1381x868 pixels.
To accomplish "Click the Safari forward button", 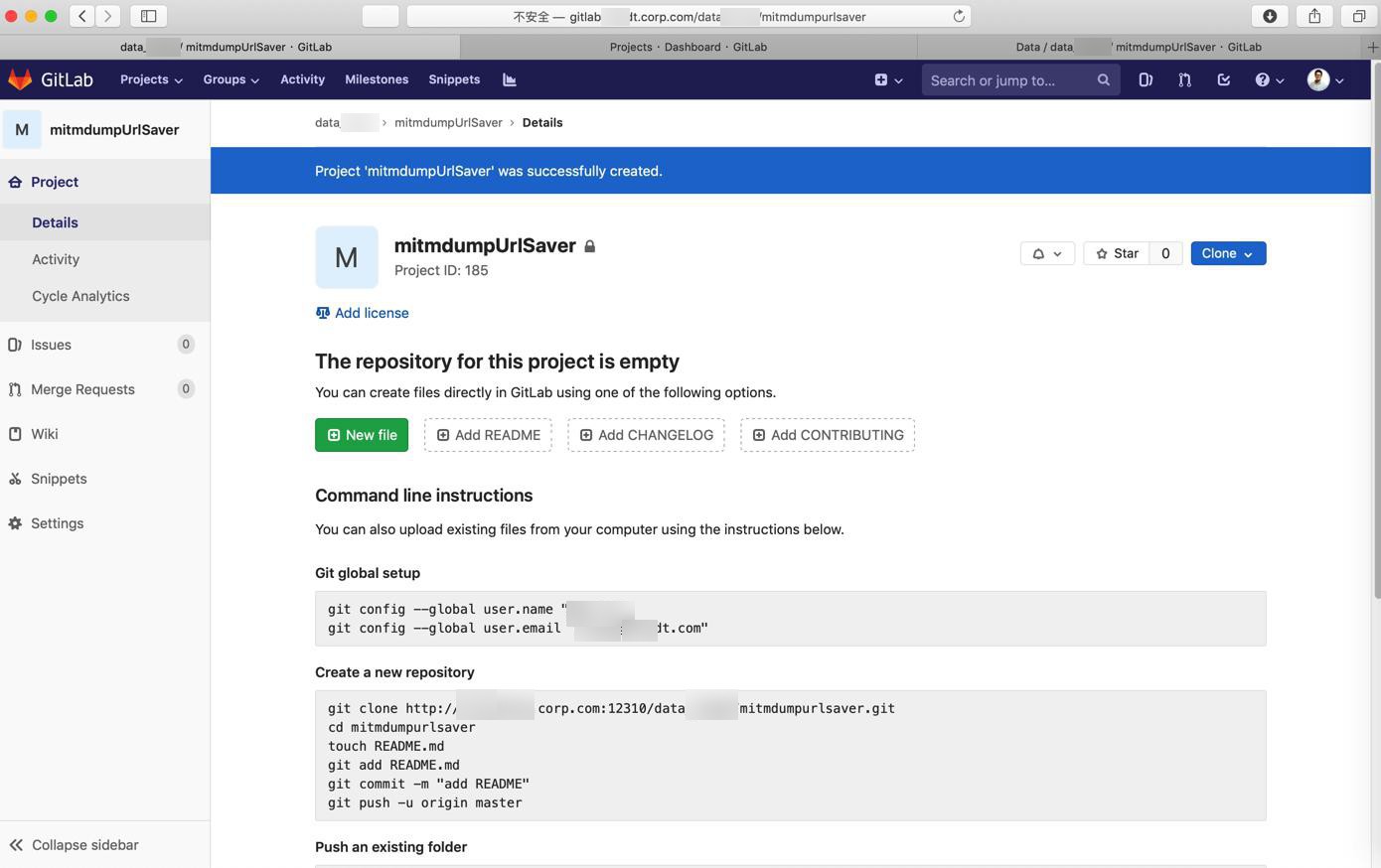I will pyautogui.click(x=108, y=16).
